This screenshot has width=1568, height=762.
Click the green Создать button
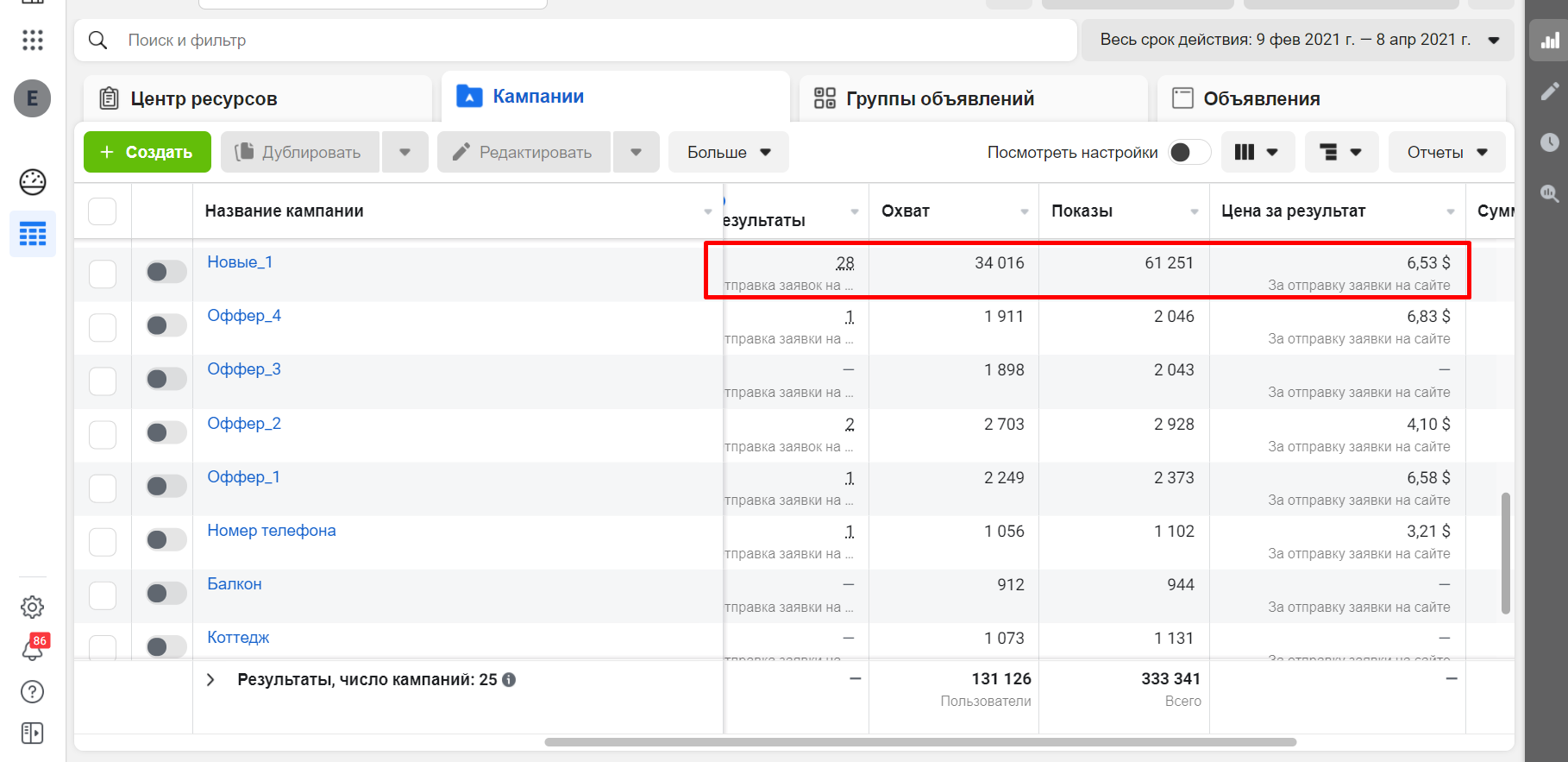(x=147, y=152)
